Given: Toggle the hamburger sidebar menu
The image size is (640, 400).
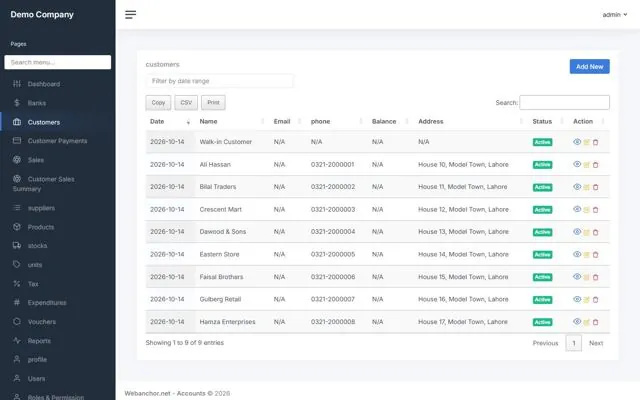Looking at the screenshot, I should point(131,15).
